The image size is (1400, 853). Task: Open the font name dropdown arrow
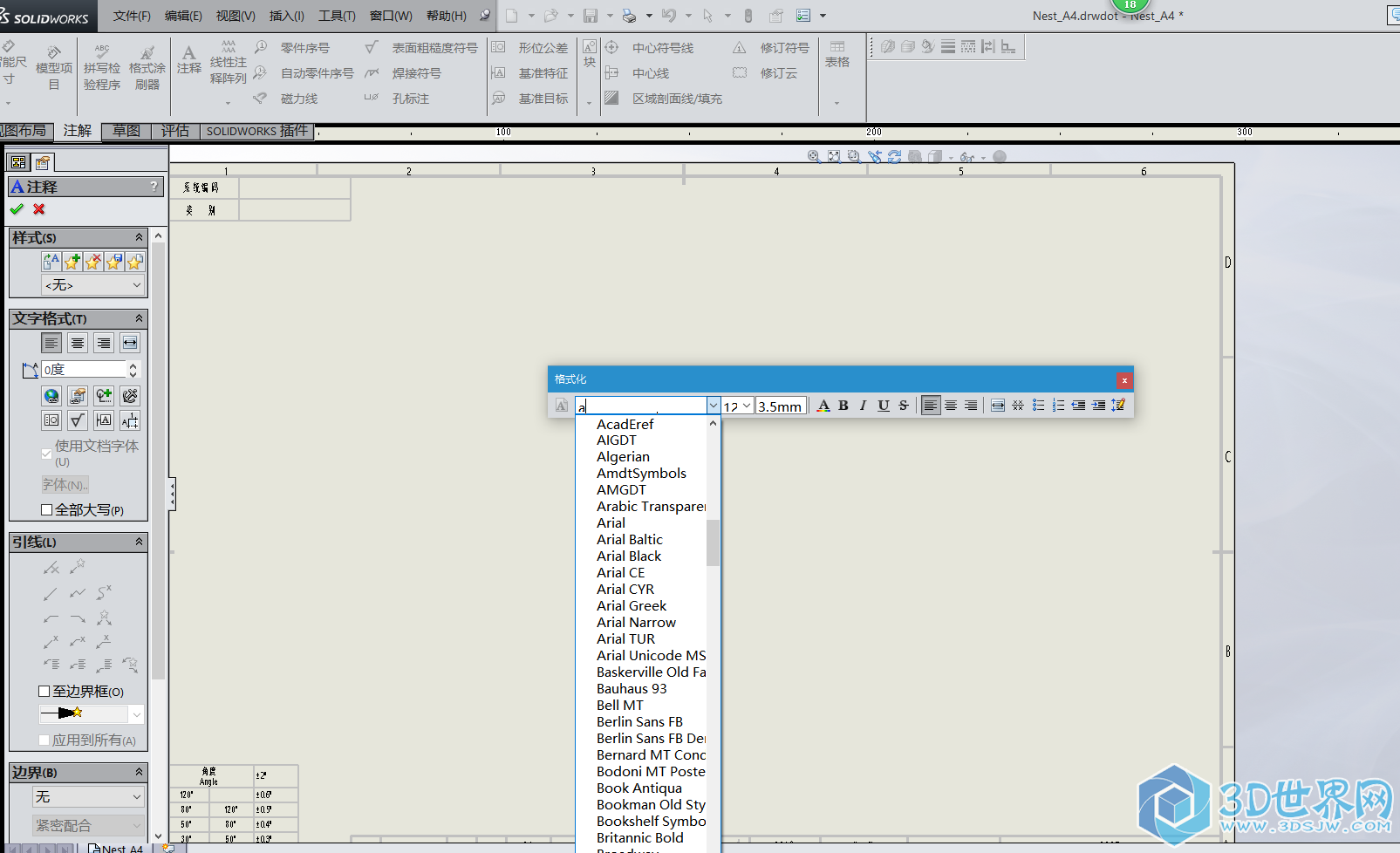[x=714, y=406]
